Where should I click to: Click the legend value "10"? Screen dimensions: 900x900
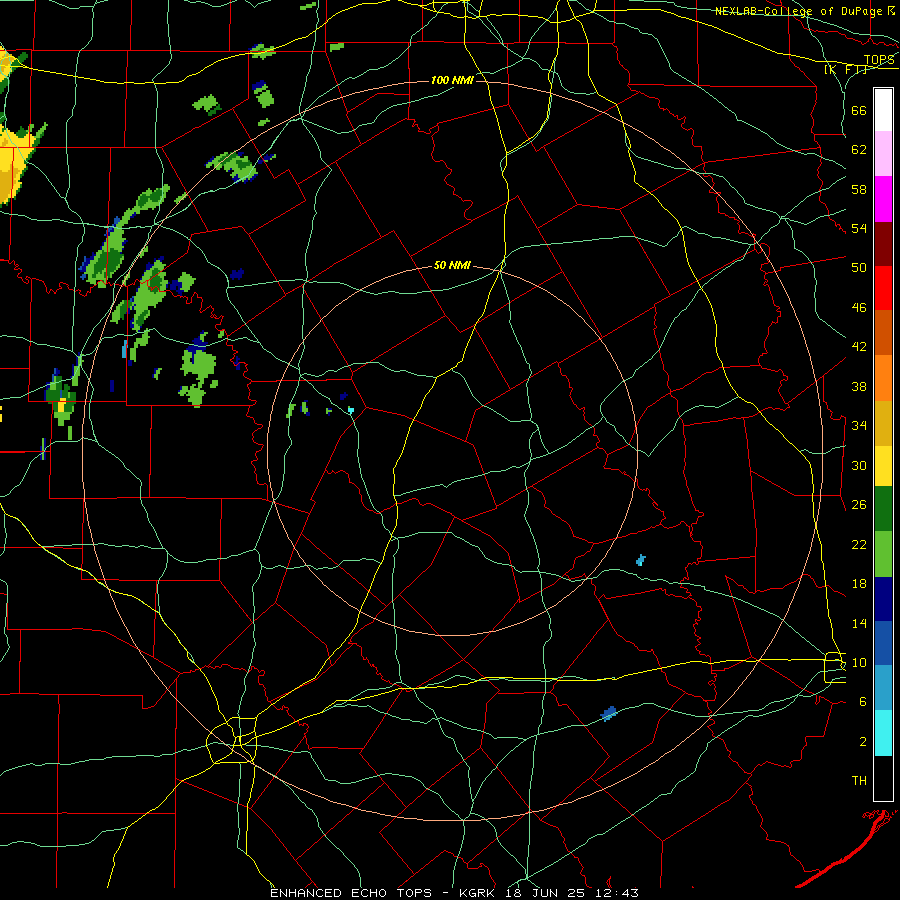[859, 663]
